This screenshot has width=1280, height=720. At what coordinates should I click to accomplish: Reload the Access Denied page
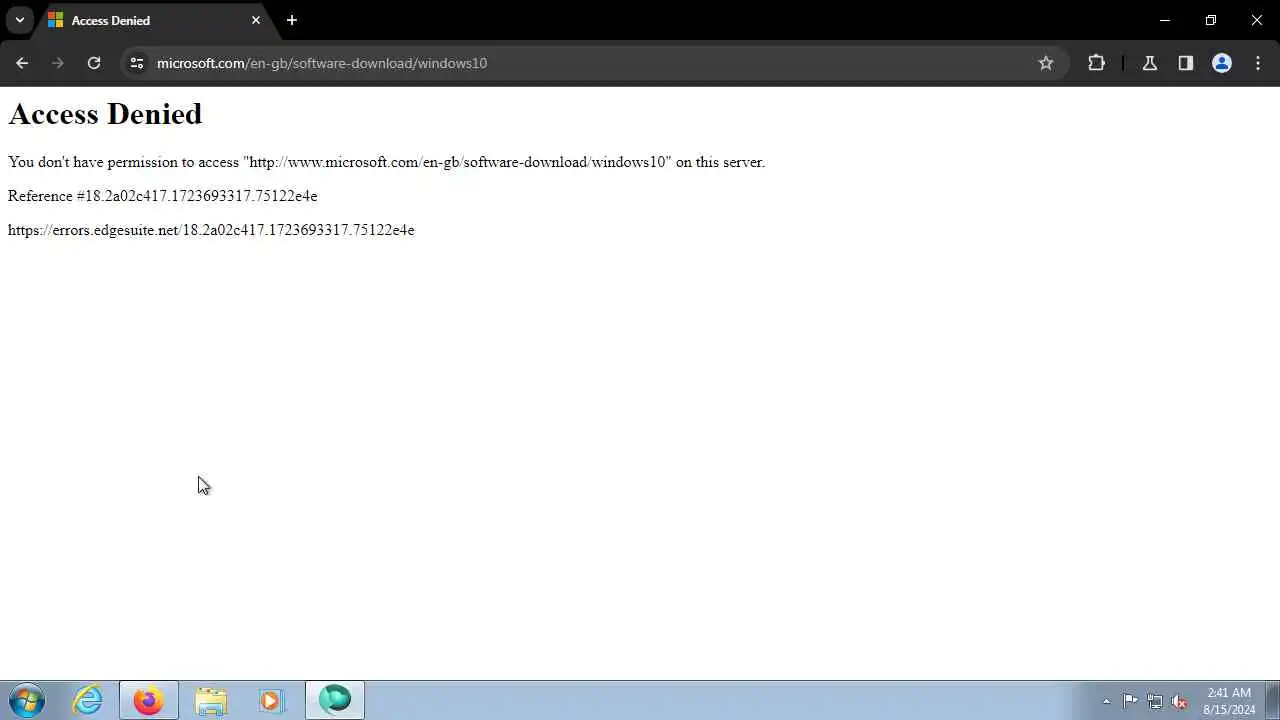(x=94, y=63)
